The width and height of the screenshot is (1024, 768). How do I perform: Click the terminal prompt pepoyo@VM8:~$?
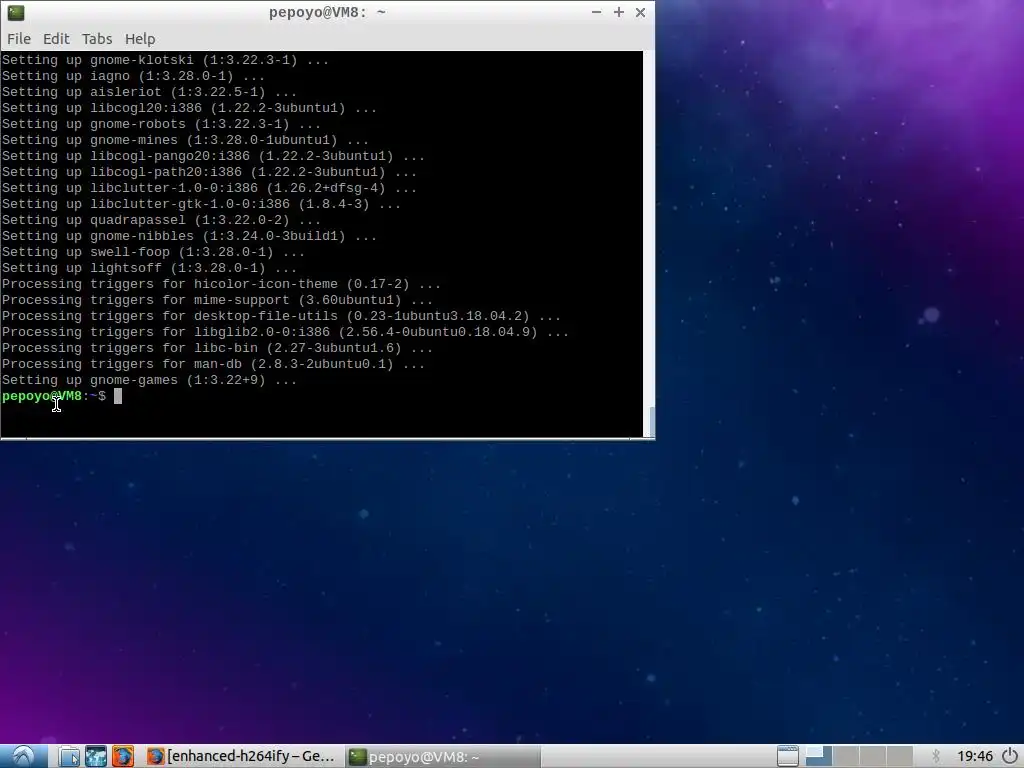(54, 396)
